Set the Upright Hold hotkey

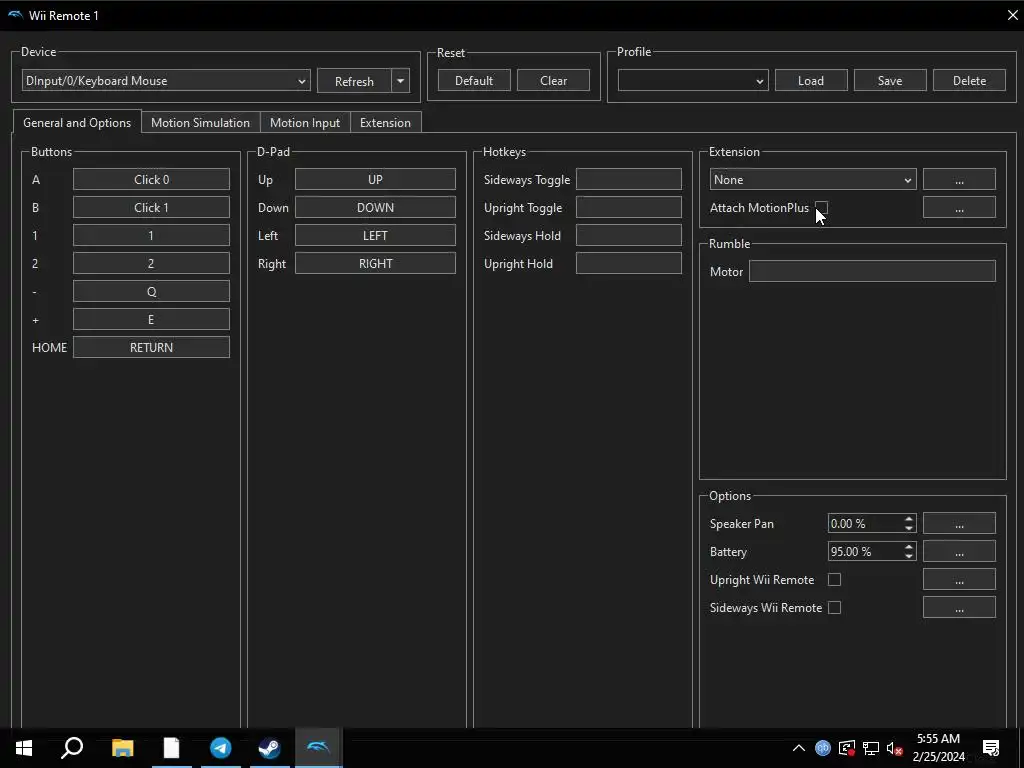629,264
